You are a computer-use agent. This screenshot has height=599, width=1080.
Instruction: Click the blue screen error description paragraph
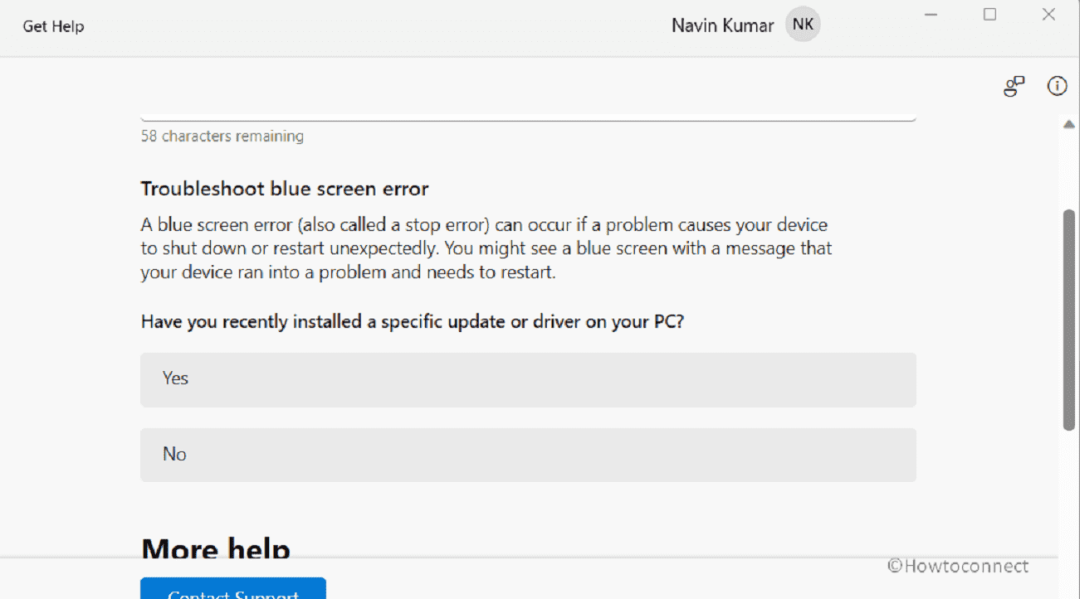486,248
